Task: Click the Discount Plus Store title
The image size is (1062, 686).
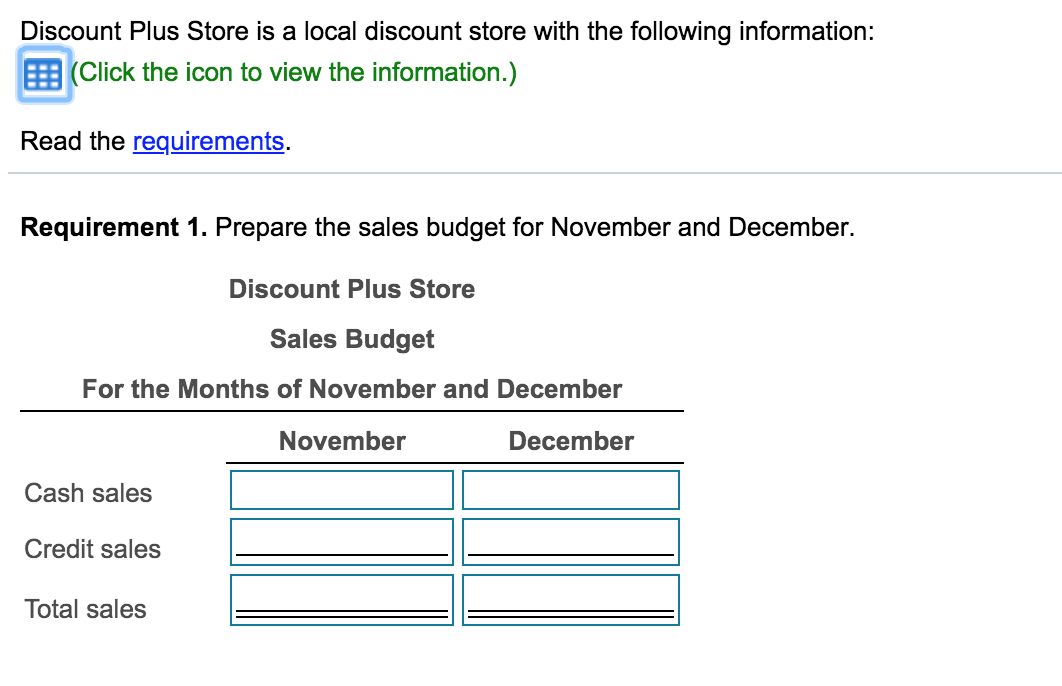Action: click(x=352, y=289)
